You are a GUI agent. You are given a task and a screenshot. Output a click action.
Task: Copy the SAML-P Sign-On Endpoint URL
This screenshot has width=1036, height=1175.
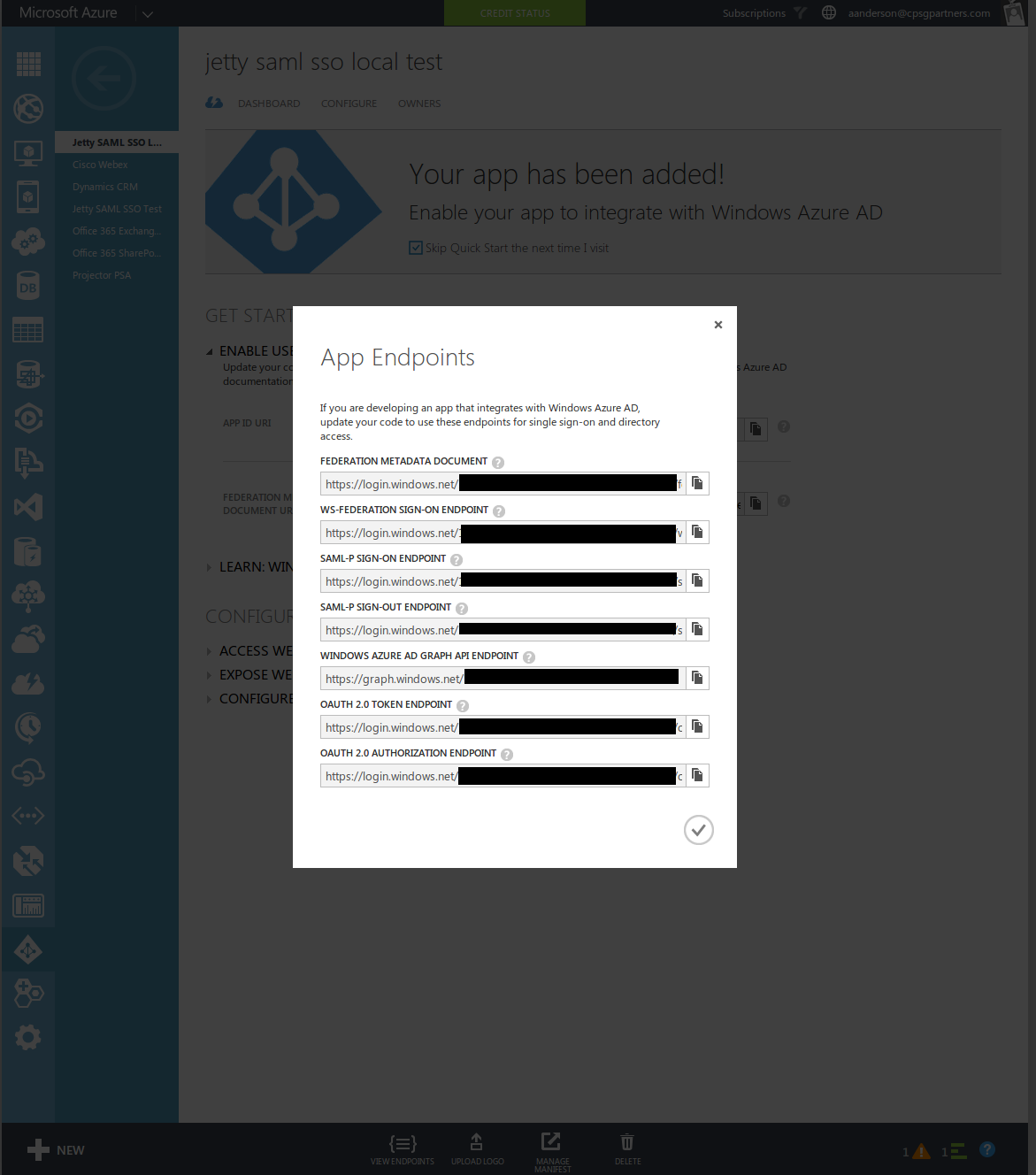pyautogui.click(x=697, y=580)
